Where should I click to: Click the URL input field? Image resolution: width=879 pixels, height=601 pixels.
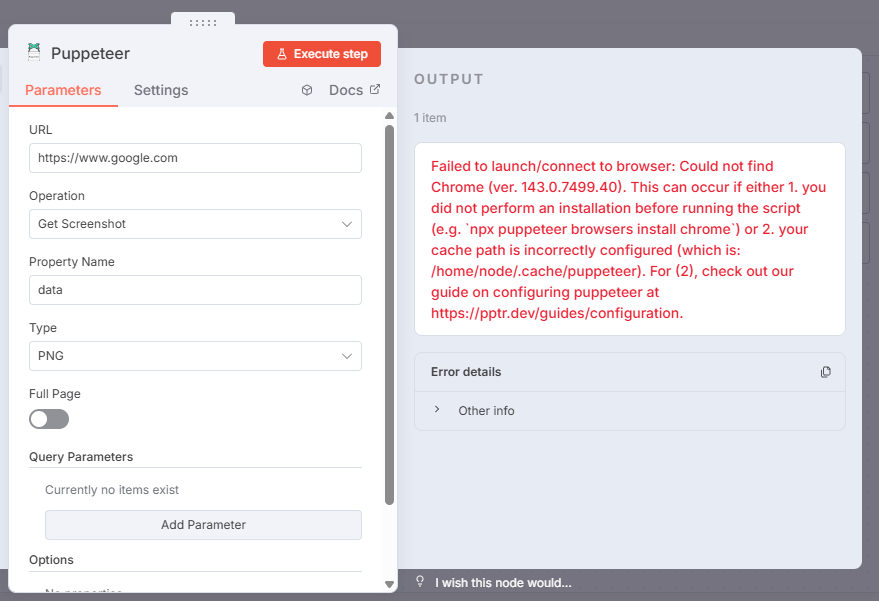[195, 158]
